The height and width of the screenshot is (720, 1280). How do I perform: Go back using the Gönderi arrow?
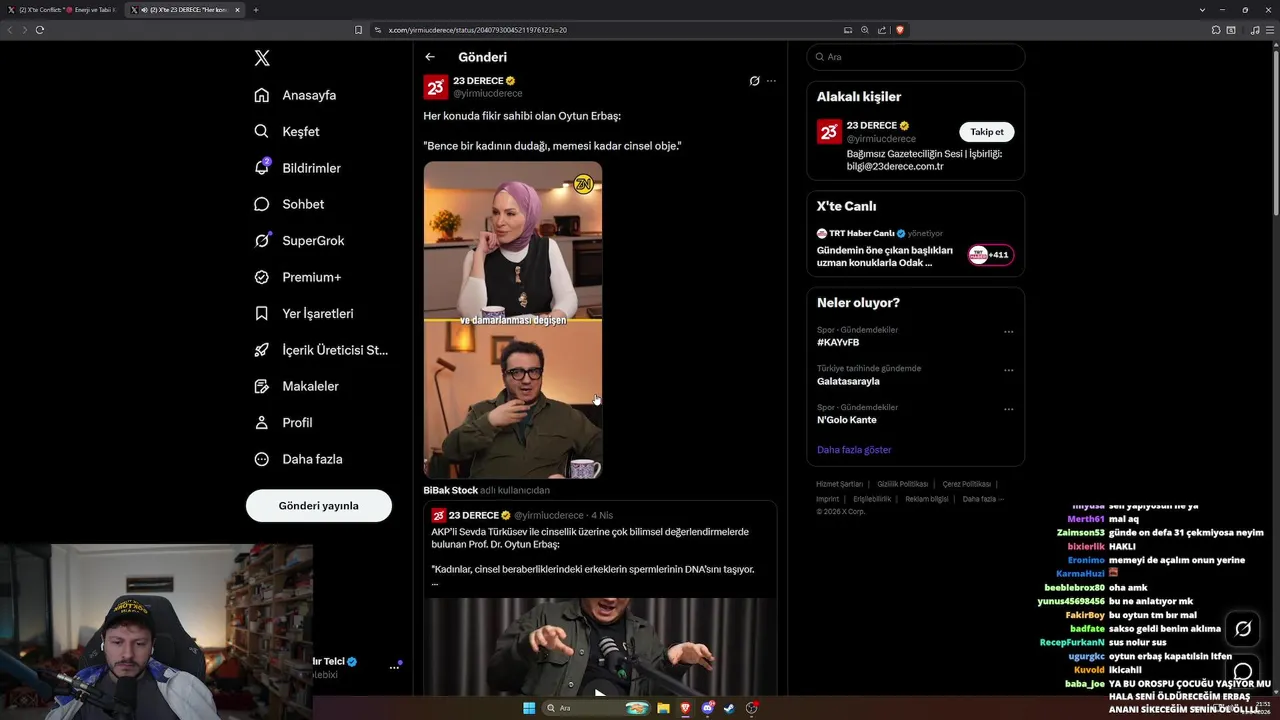[x=430, y=57]
